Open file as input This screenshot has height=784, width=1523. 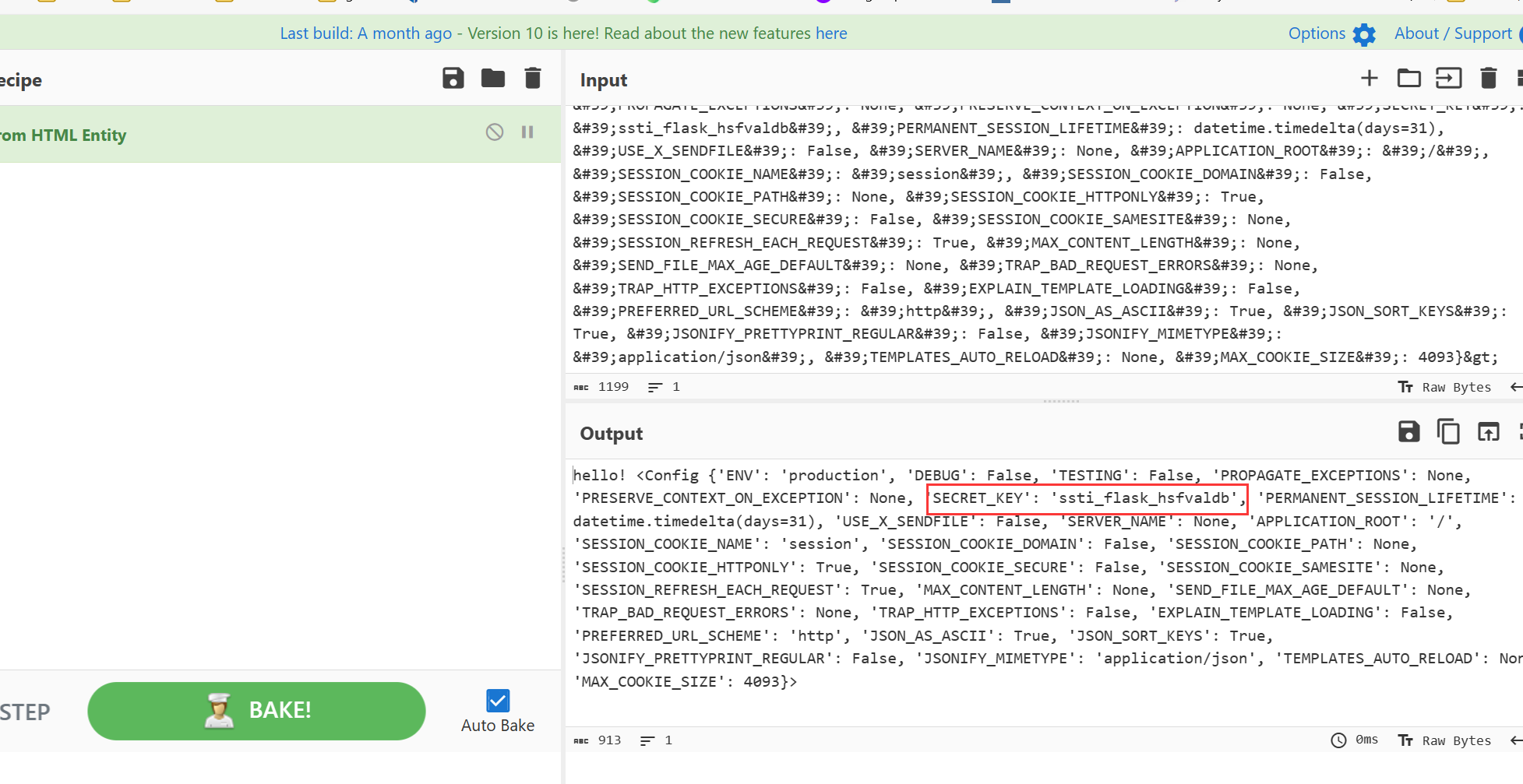pyautogui.click(x=1448, y=78)
